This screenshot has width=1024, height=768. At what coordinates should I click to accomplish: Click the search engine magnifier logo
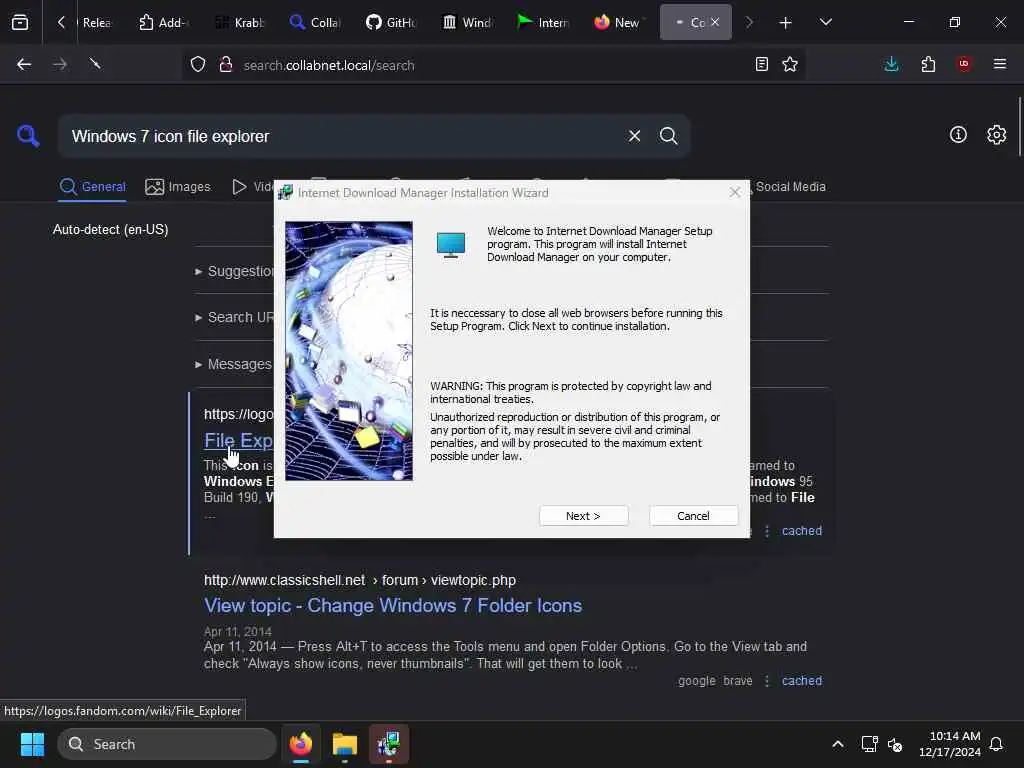(28, 136)
